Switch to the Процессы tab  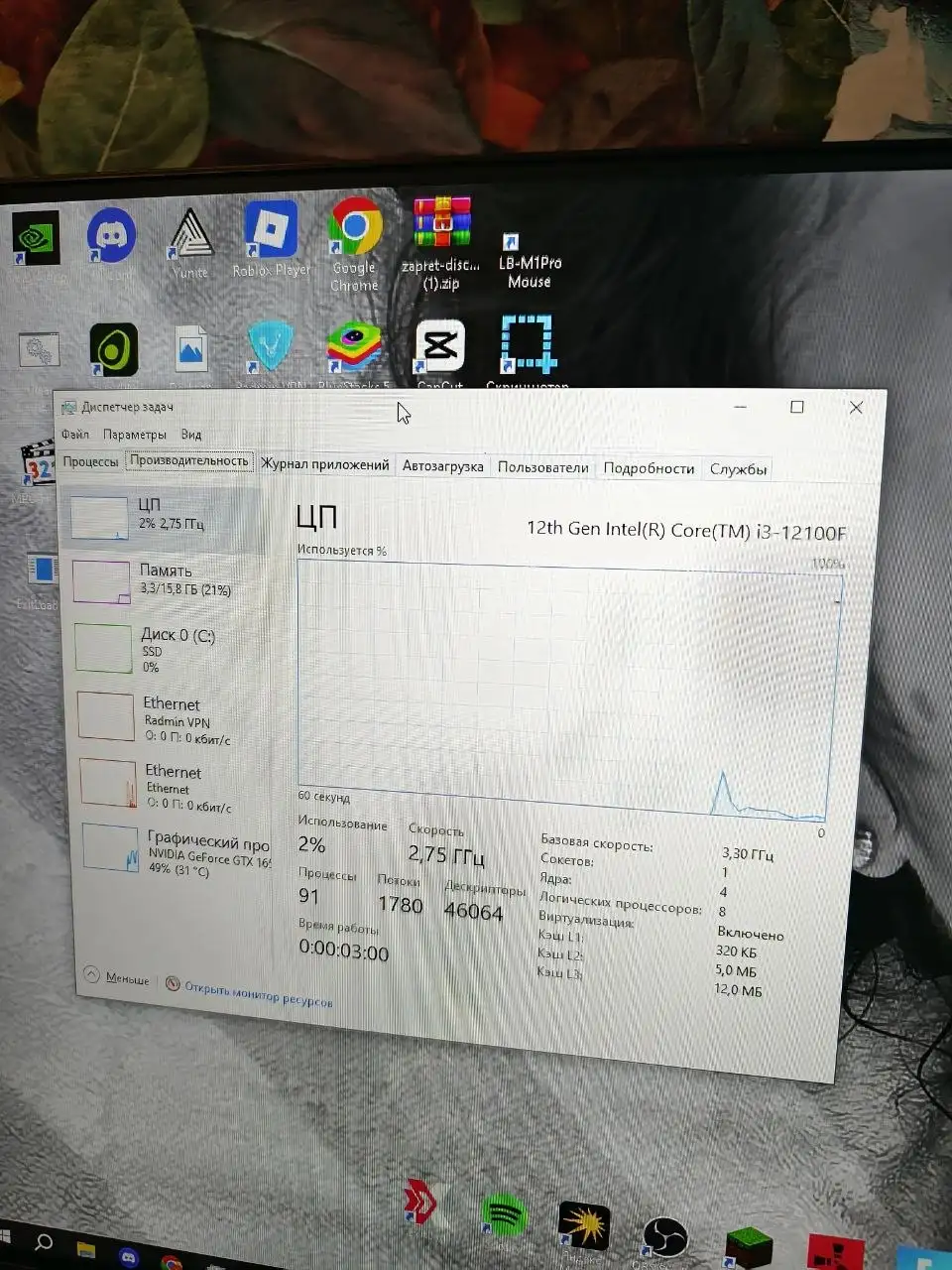coord(90,461)
